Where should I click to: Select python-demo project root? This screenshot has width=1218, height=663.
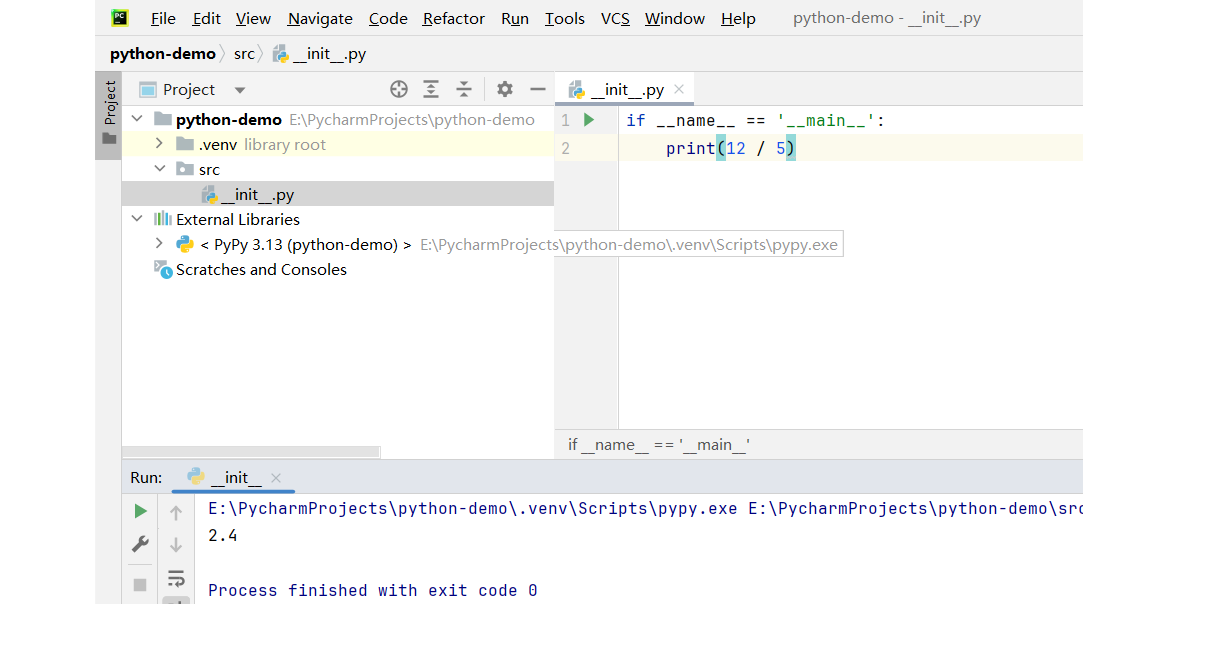point(229,119)
